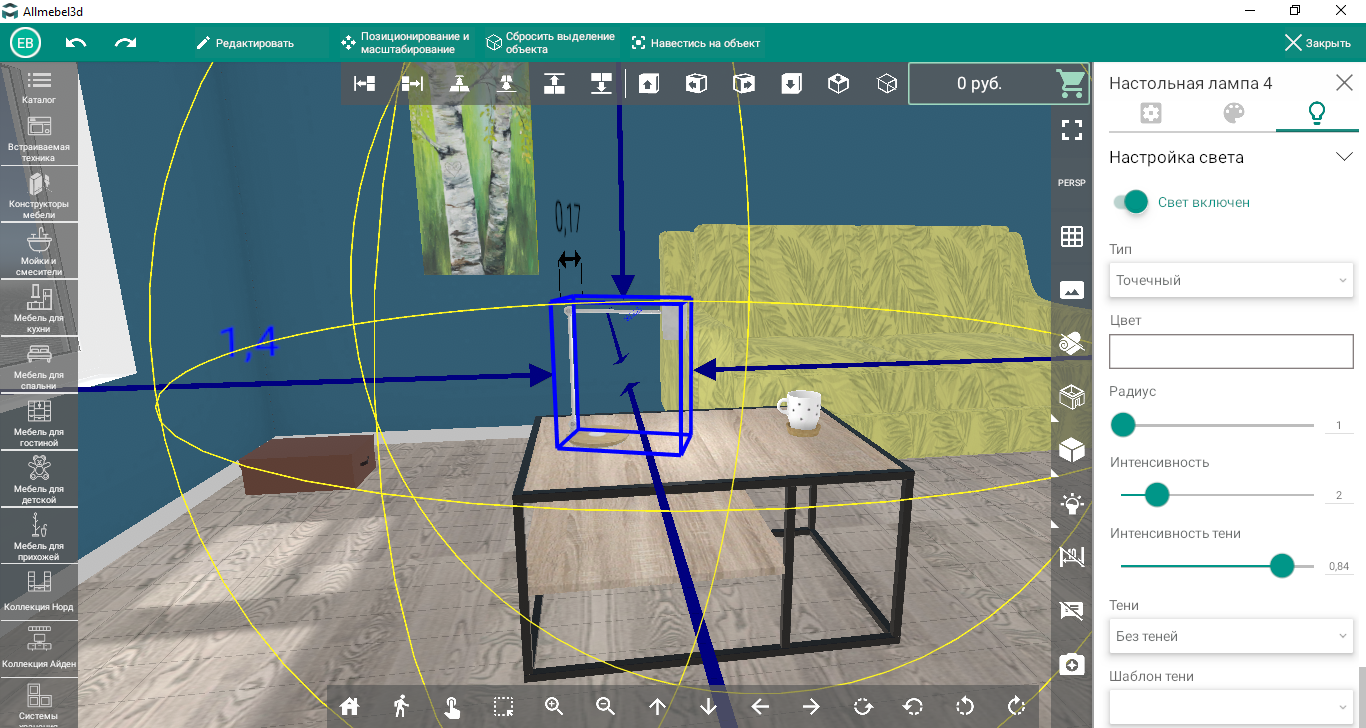The height and width of the screenshot is (728, 1366).
Task: Open the Каталог menu
Action: 40,87
